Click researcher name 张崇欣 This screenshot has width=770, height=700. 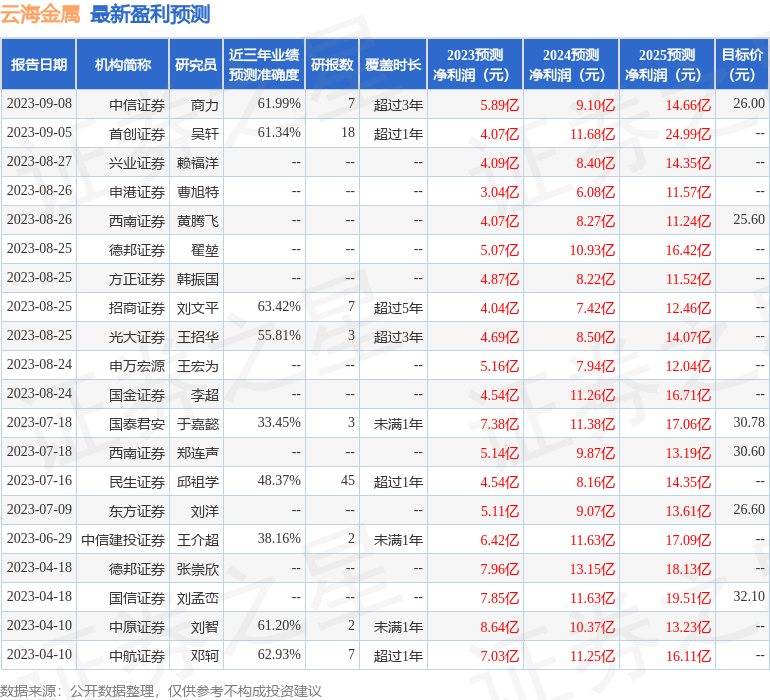pos(198,569)
